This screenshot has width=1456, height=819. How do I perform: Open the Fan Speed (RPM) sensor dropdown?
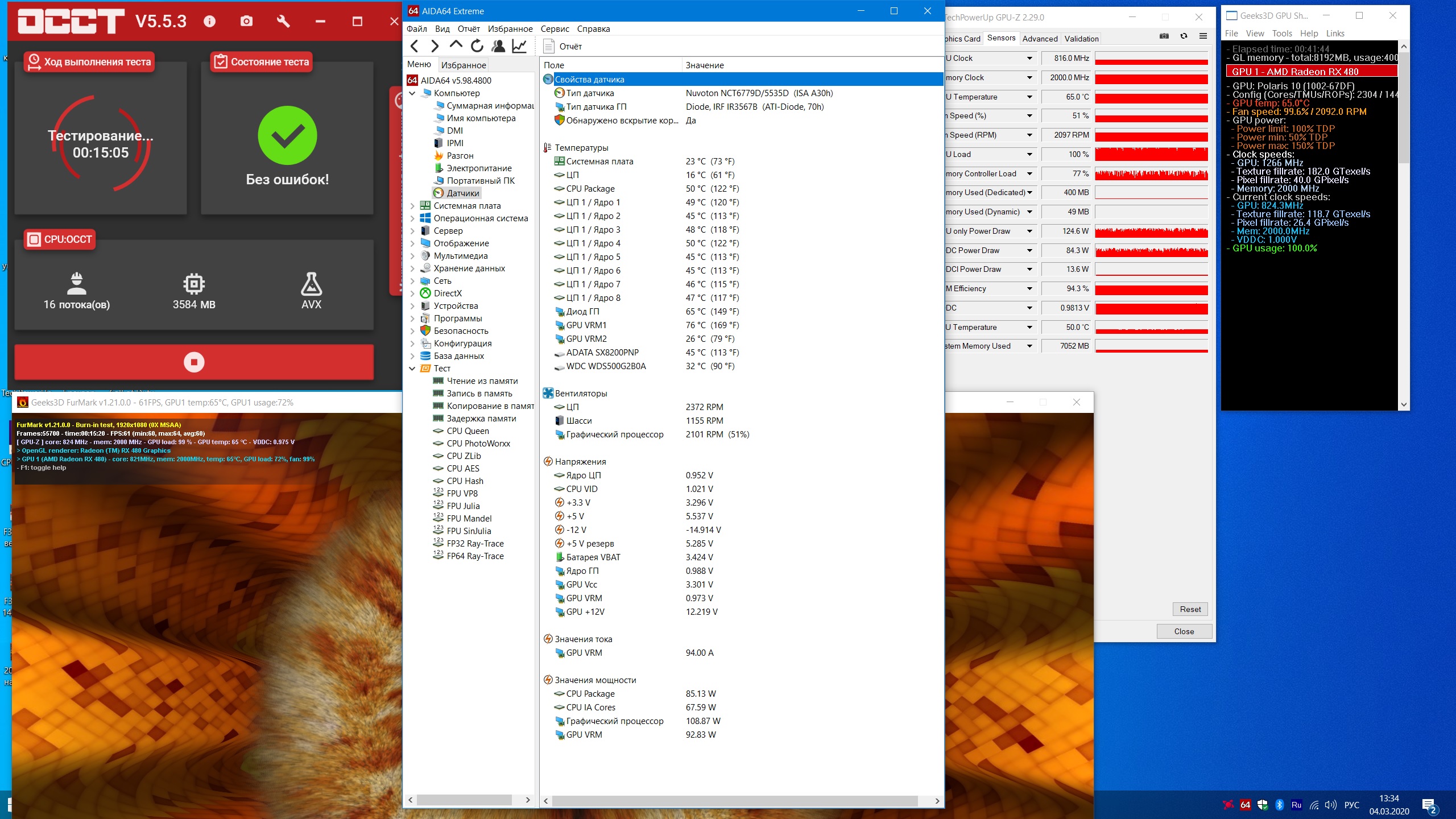pyautogui.click(x=1029, y=135)
